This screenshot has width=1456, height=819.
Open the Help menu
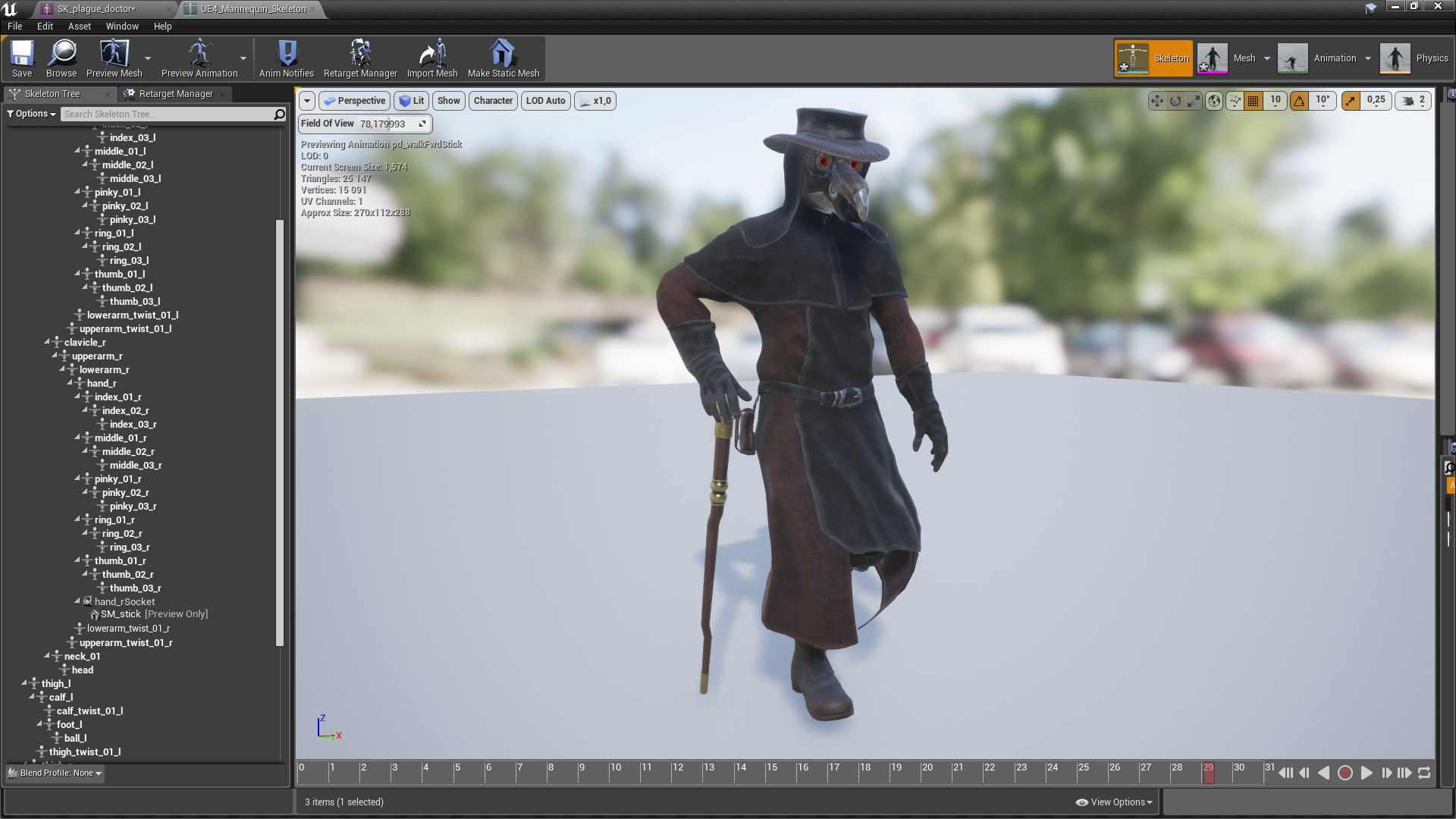pyautogui.click(x=162, y=27)
